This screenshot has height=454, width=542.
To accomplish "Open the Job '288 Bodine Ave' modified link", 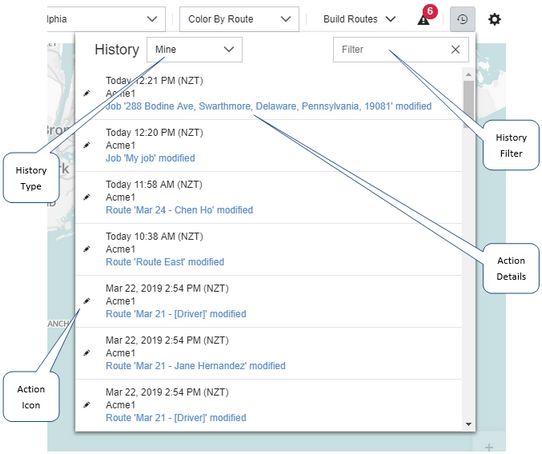I will [269, 106].
